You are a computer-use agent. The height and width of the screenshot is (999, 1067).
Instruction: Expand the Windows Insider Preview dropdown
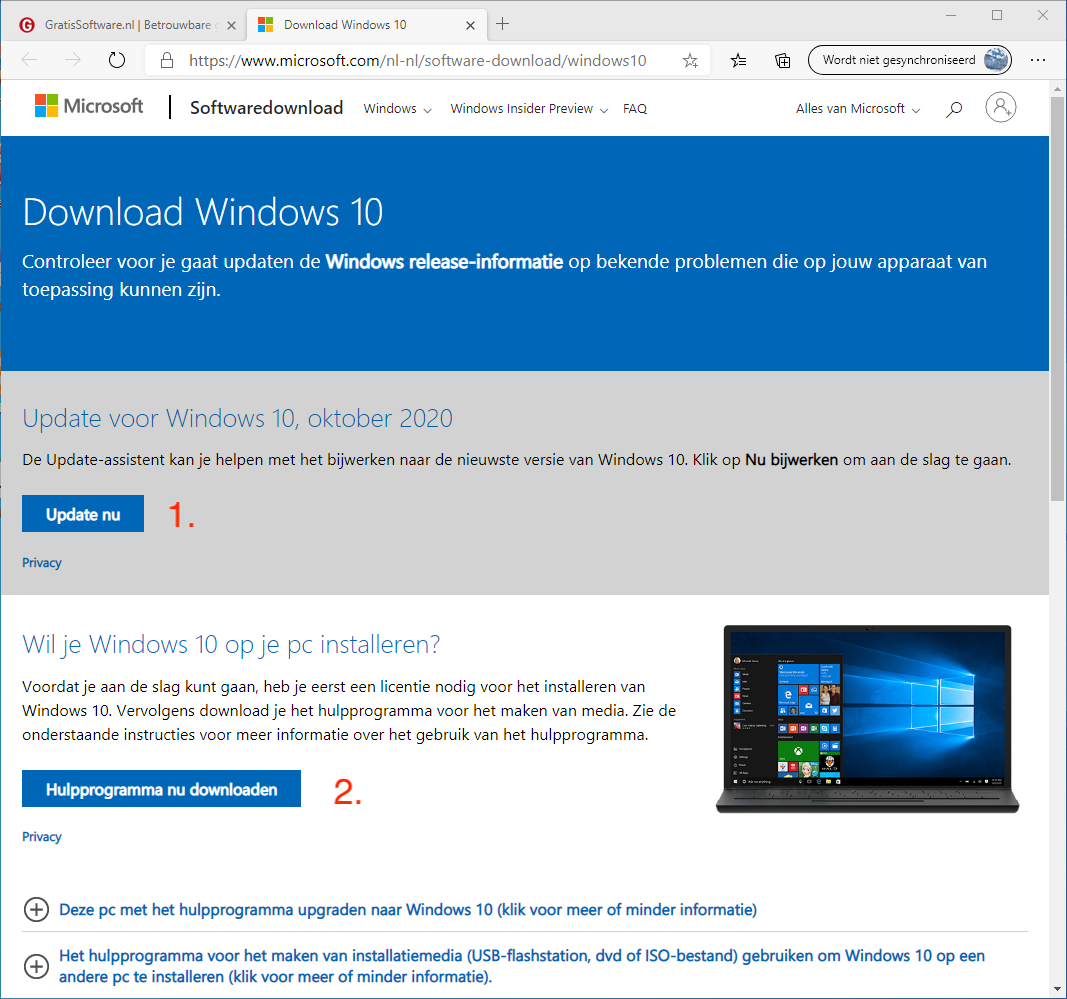point(528,109)
